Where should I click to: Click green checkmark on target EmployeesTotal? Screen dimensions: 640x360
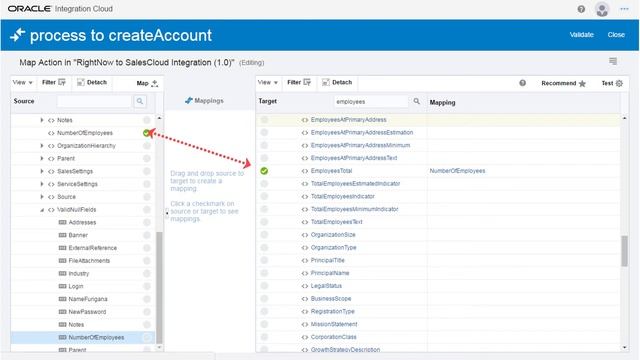pyautogui.click(x=264, y=171)
